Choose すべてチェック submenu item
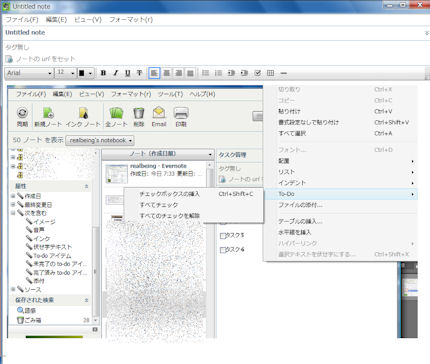Viewport: 430px width, 364px height. click(194, 205)
